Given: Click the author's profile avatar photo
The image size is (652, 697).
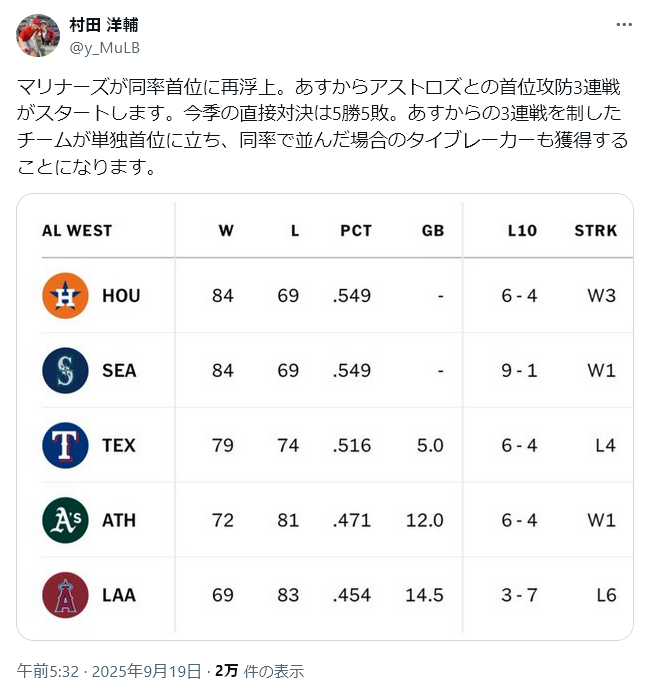Looking at the screenshot, I should tap(38, 36).
